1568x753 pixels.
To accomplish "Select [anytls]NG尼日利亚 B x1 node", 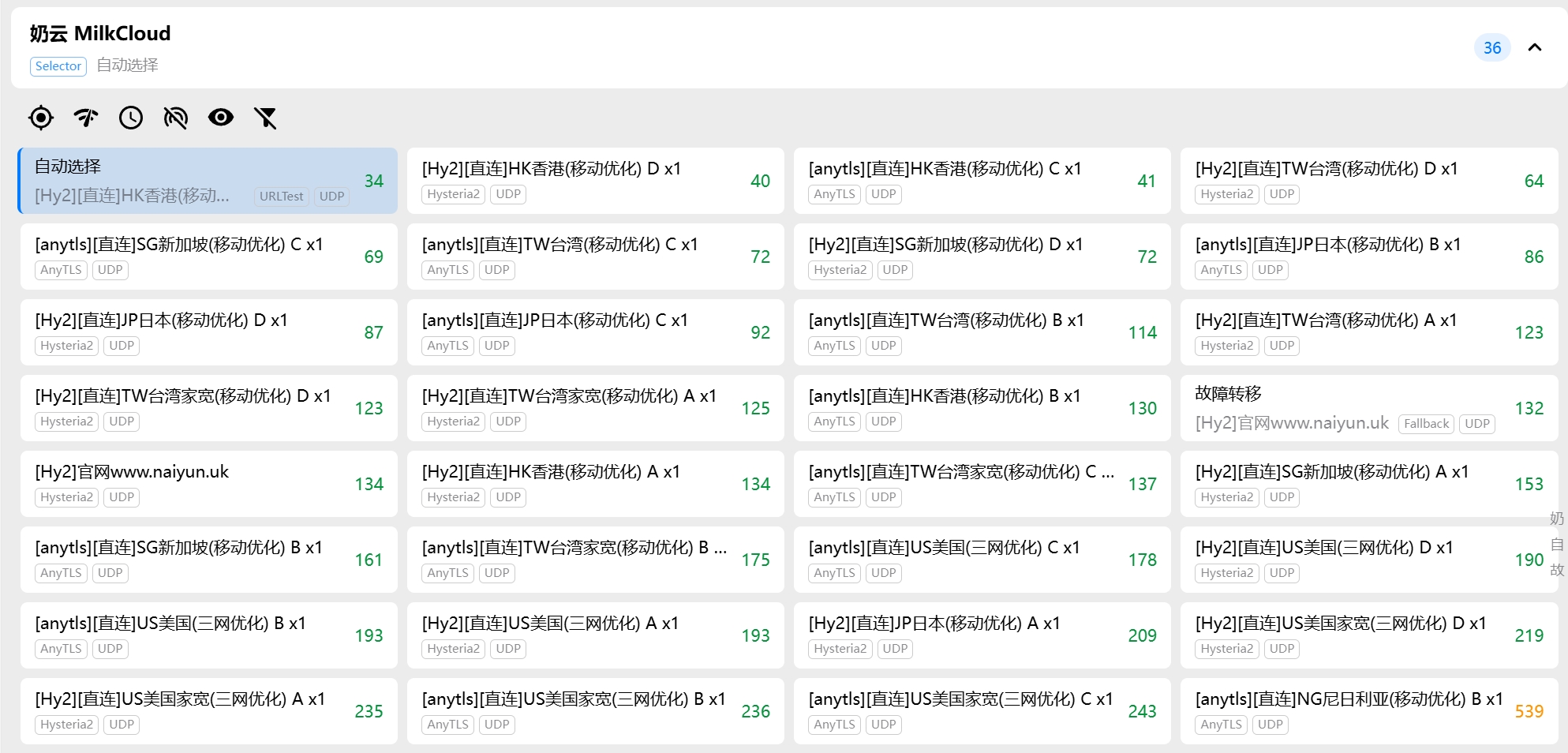I will point(1369,711).
